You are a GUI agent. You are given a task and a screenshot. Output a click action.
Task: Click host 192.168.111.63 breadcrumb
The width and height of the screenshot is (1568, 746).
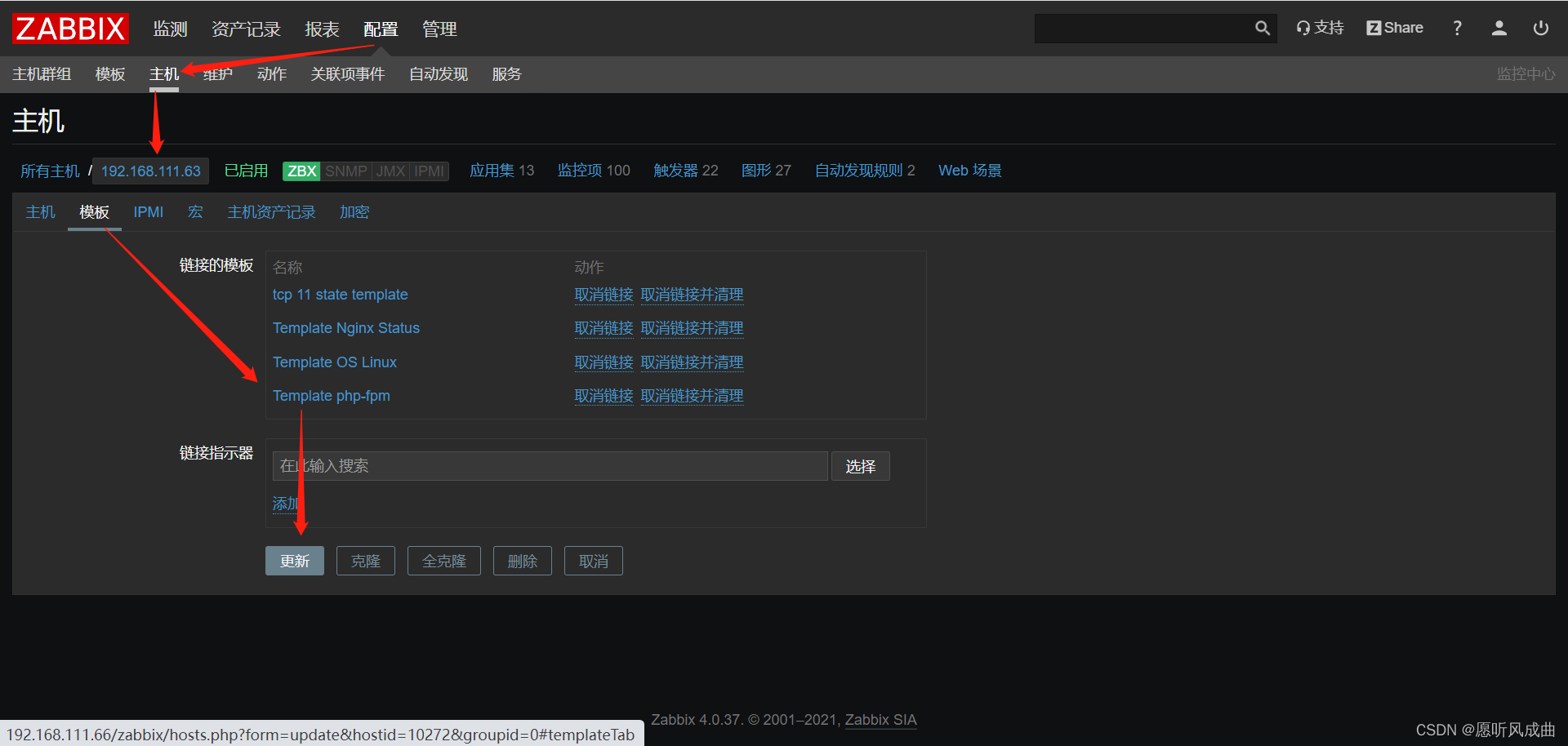point(151,171)
